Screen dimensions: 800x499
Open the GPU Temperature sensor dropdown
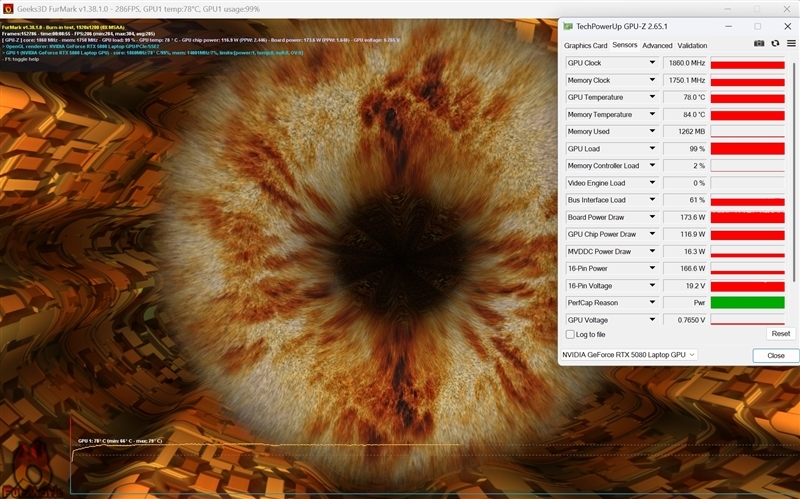[652, 97]
